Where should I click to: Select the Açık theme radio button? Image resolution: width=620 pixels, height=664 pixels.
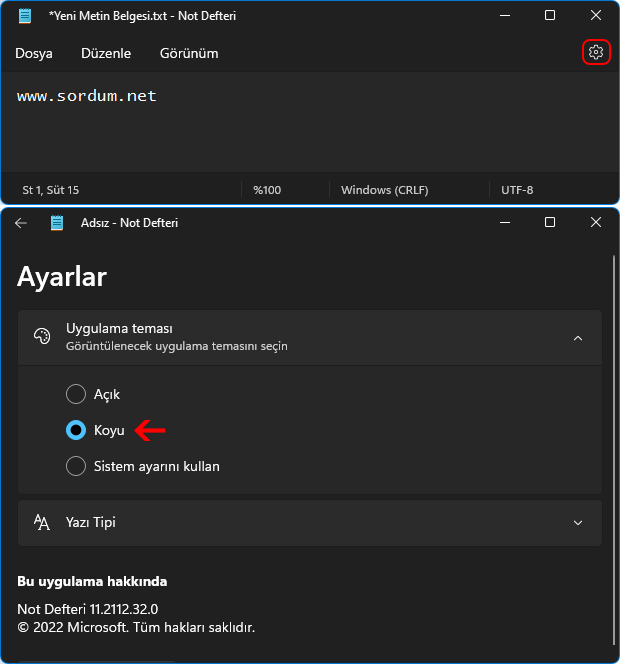pyautogui.click(x=76, y=394)
